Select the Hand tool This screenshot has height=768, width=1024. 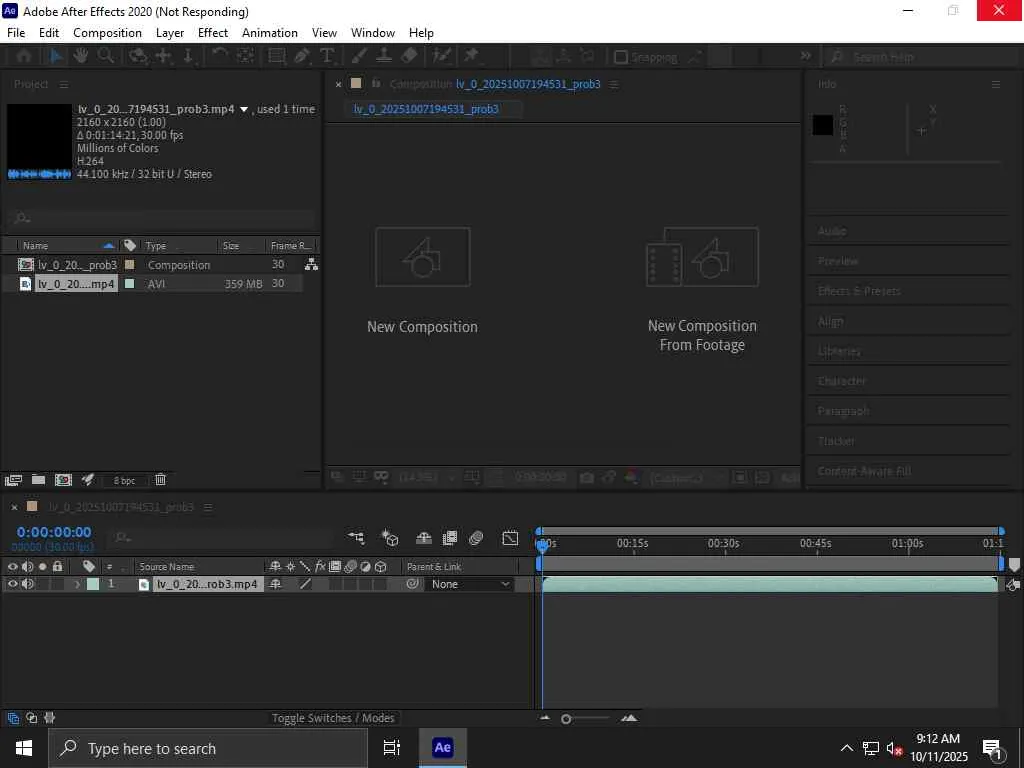tap(80, 57)
